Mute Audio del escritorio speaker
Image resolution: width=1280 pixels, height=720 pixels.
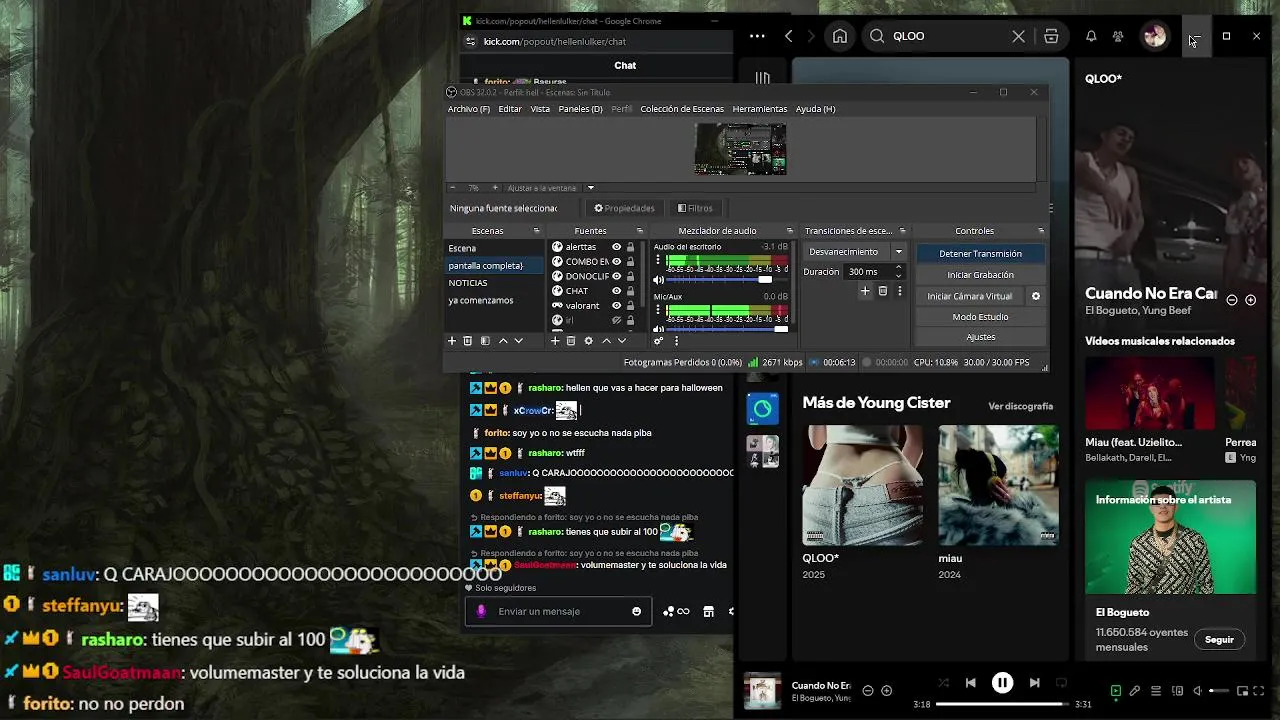click(658, 280)
